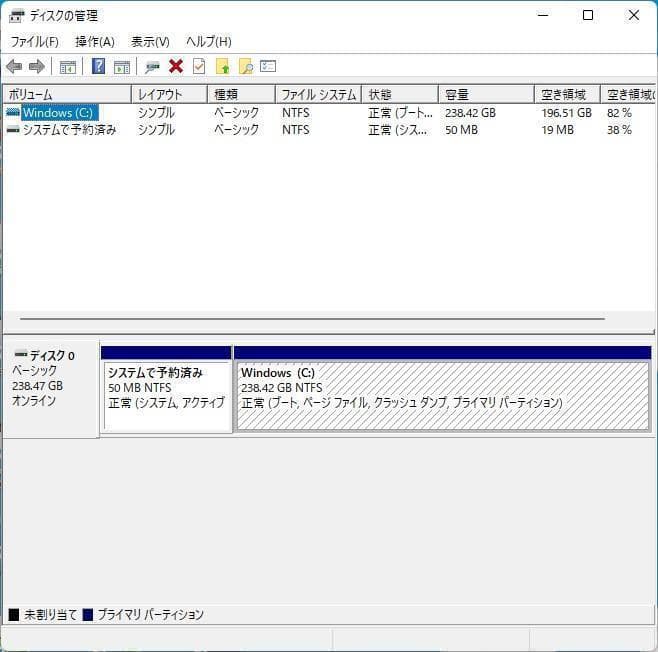Open the 表示(V) menu

(x=150, y=42)
